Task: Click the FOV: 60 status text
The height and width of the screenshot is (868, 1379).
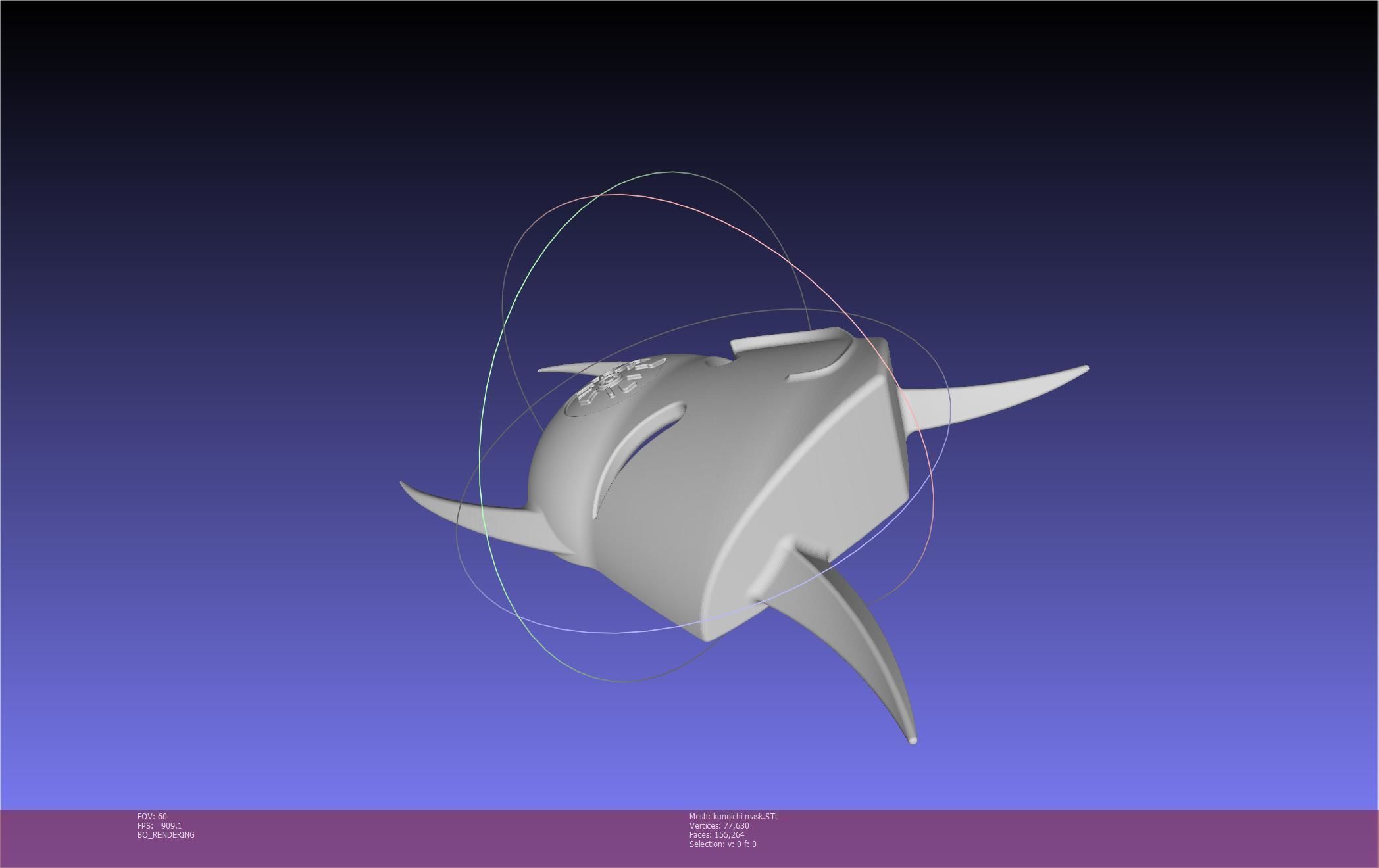Action: [152, 817]
